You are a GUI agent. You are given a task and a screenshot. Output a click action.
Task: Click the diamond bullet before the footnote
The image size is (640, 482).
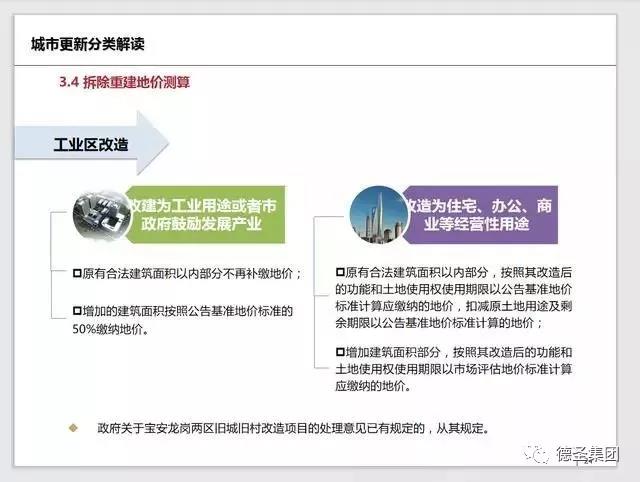pos(73,428)
